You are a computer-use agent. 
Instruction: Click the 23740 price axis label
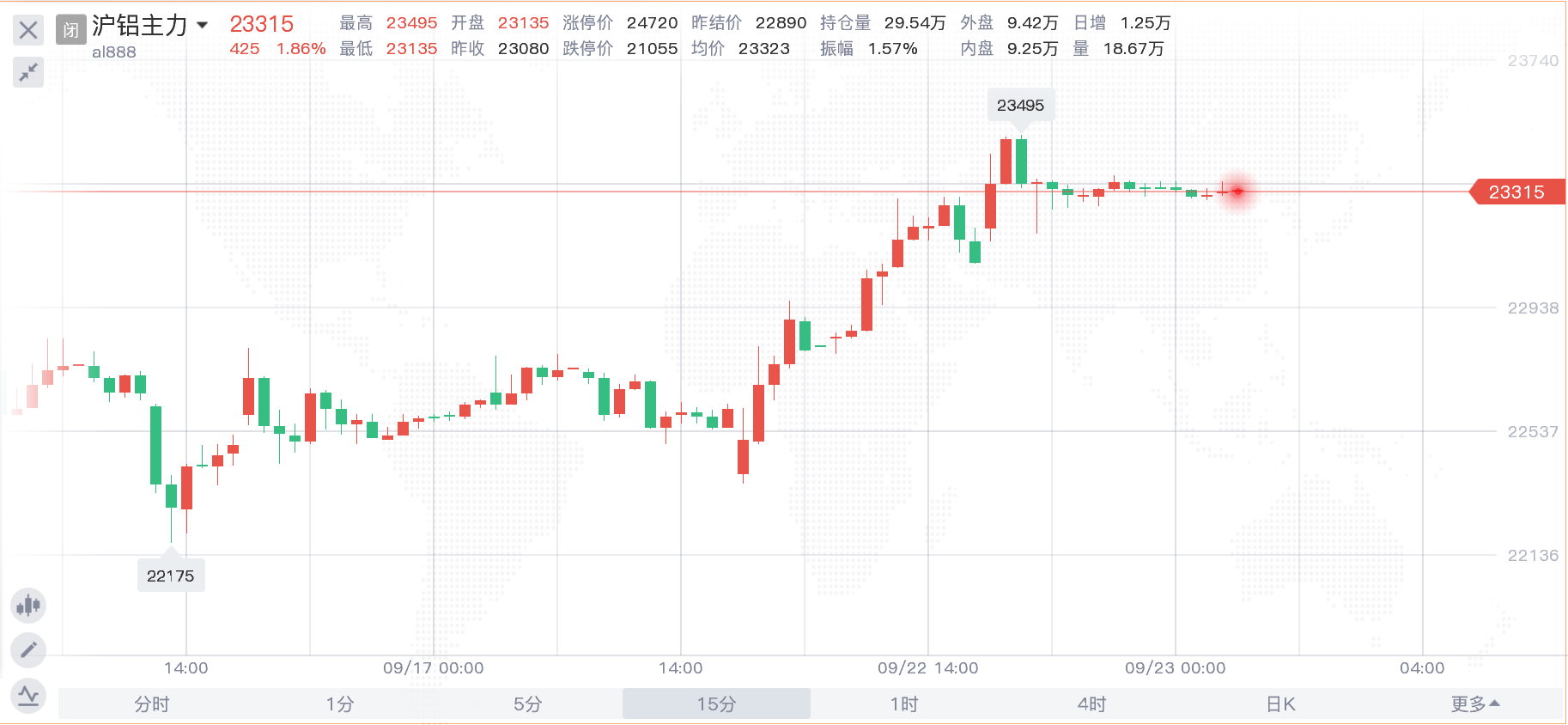[1533, 61]
